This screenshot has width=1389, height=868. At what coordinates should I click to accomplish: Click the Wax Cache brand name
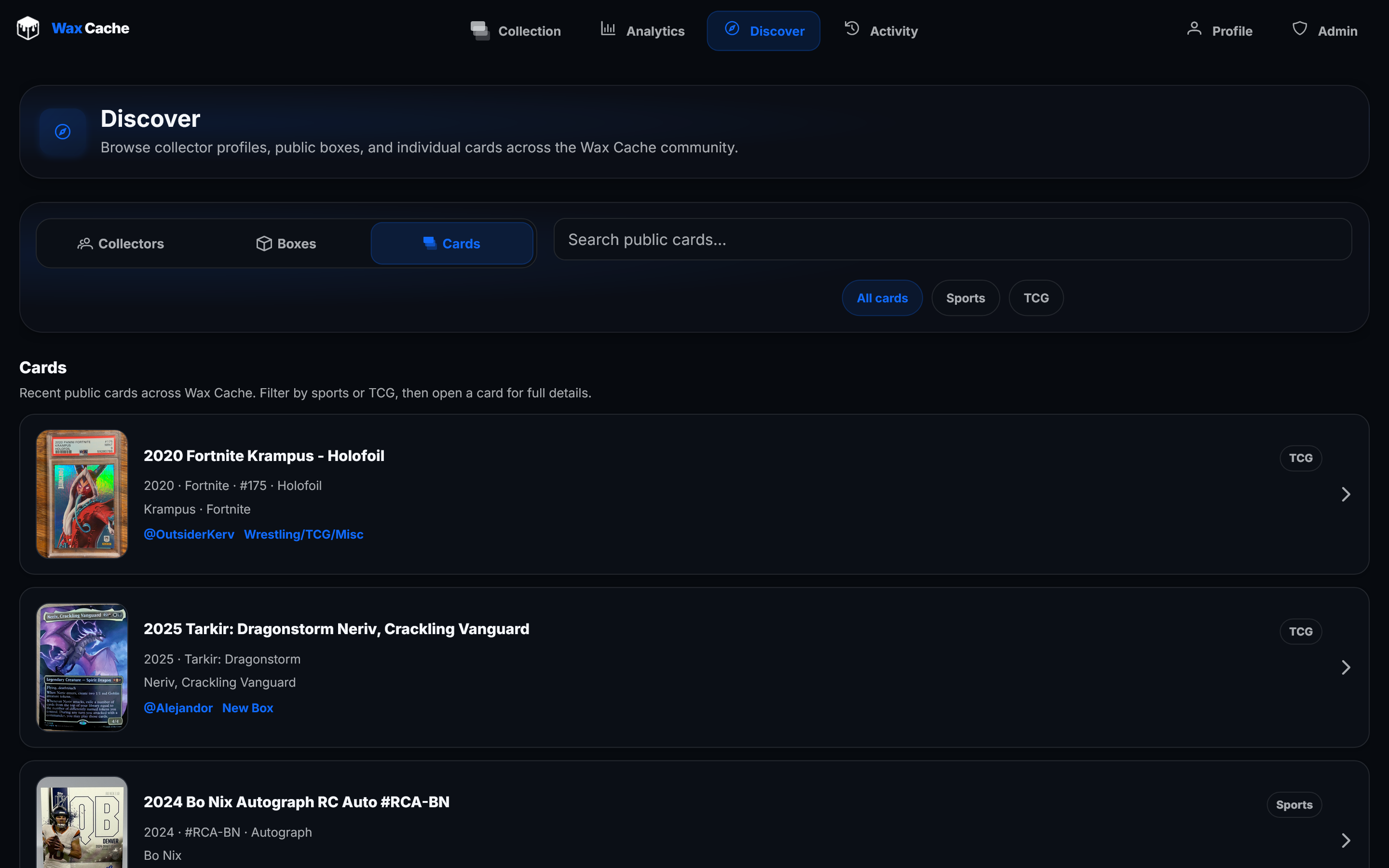pos(91,28)
